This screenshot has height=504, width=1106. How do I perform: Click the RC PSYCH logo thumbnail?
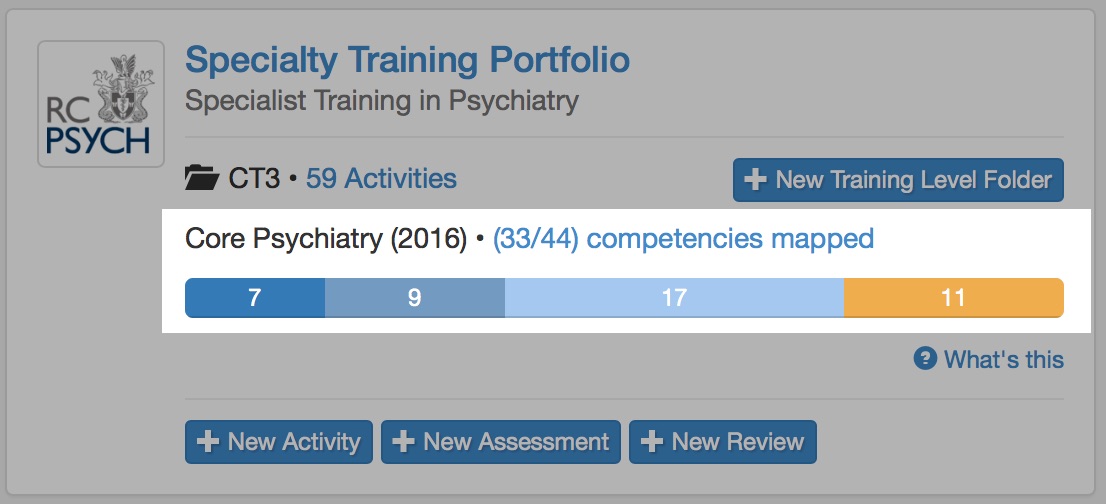(x=100, y=104)
